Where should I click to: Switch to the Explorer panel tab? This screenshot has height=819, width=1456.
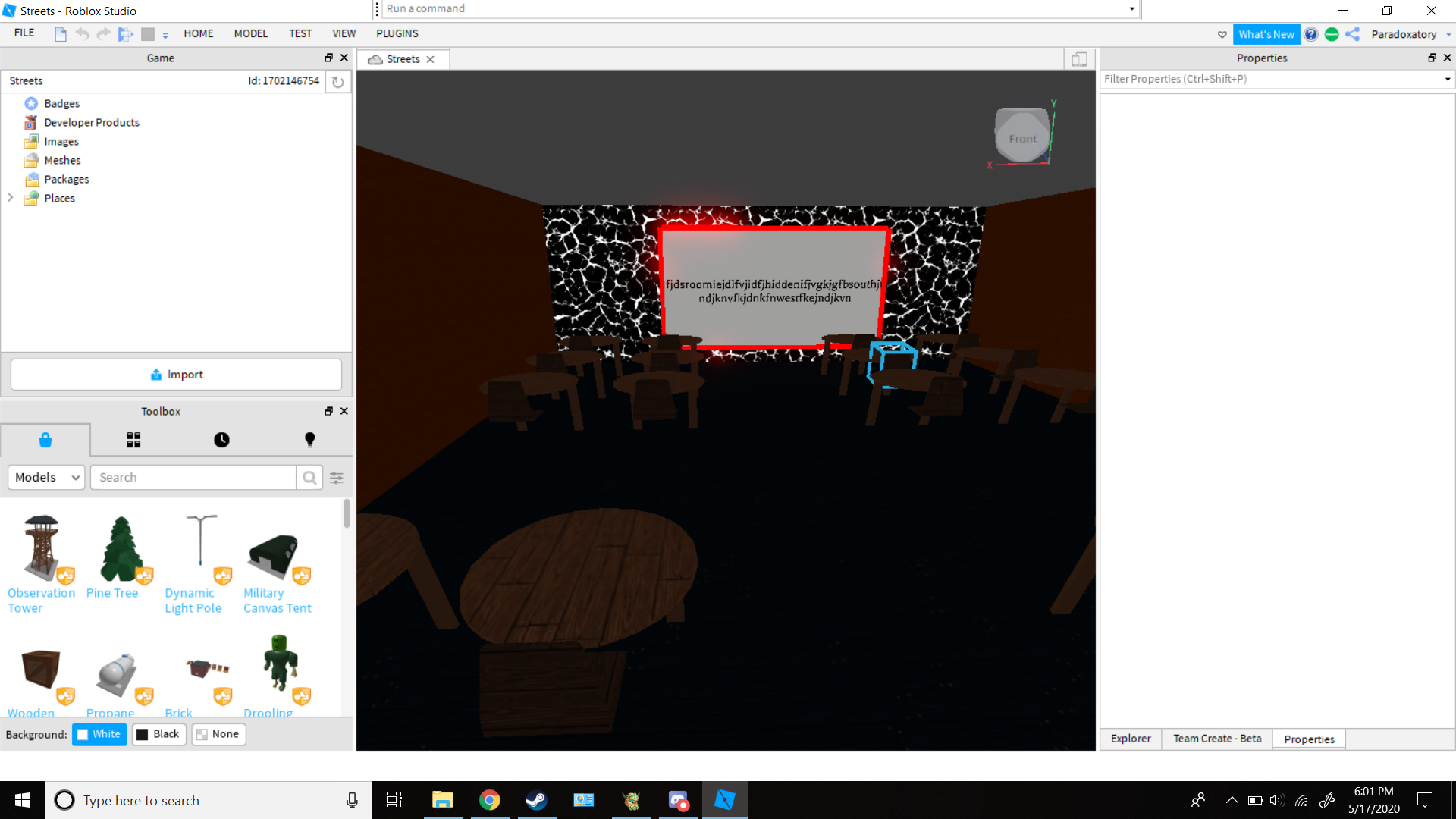(x=1130, y=739)
